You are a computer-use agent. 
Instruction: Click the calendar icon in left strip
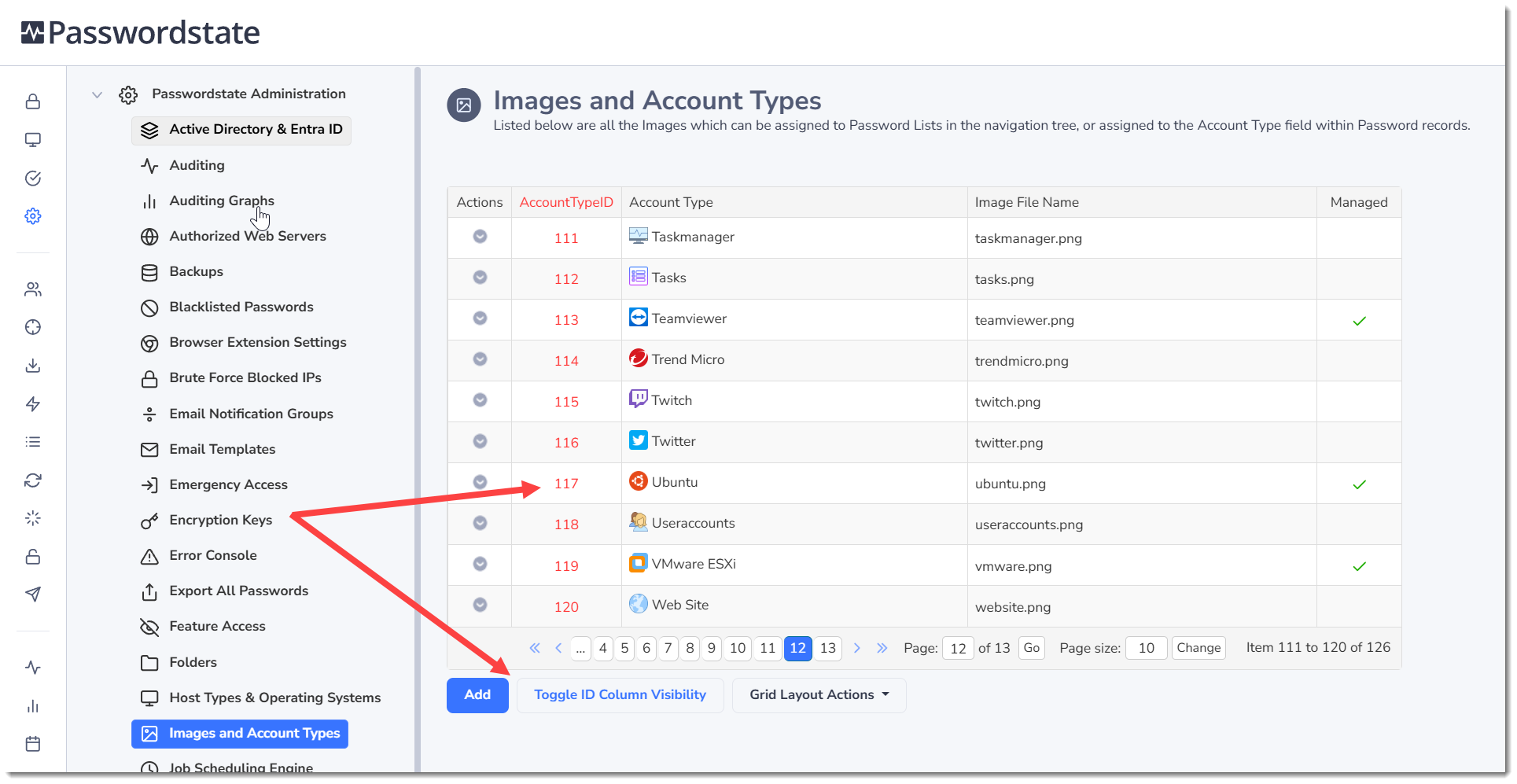tap(33, 744)
